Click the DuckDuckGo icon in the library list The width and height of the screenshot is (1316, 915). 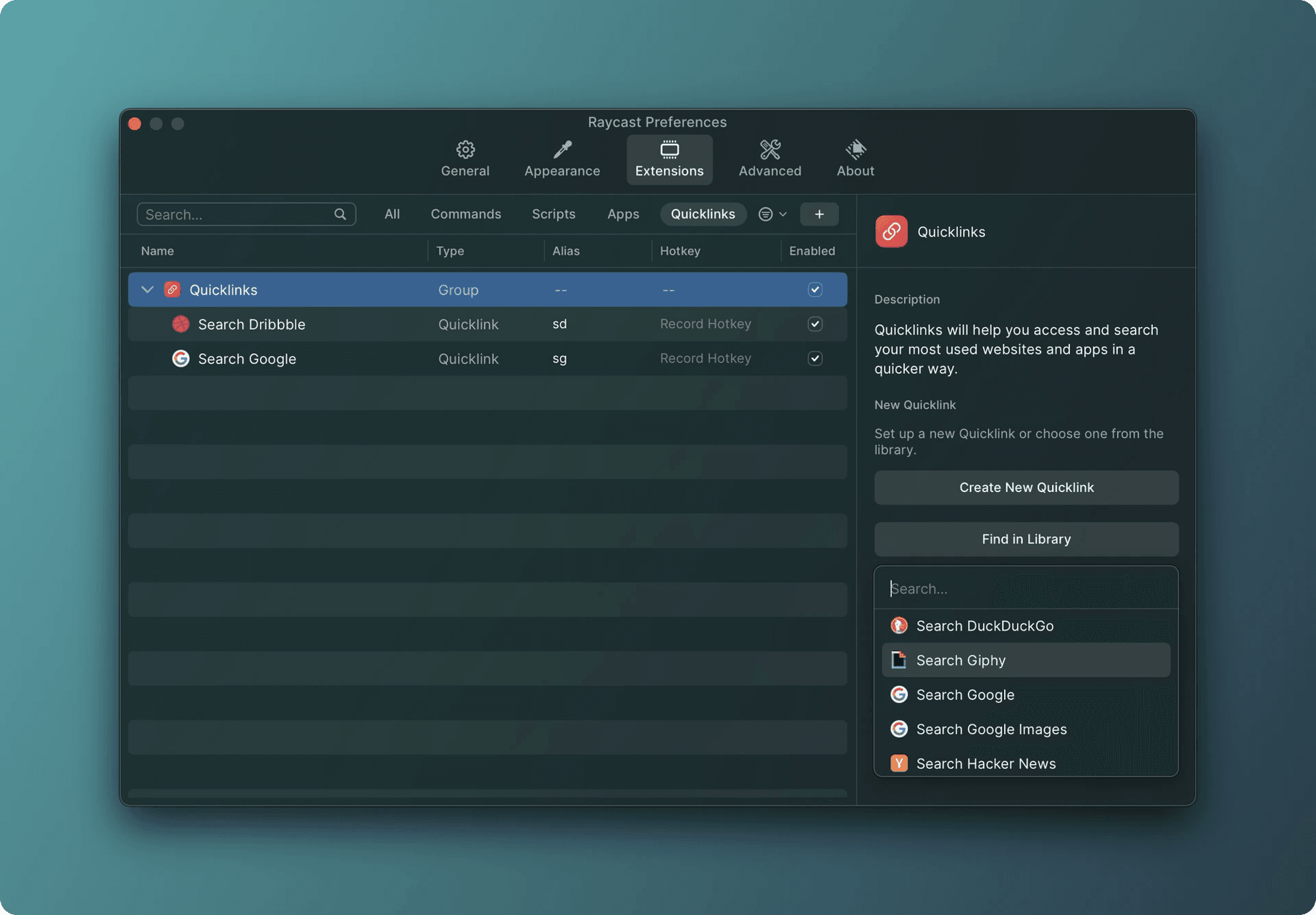(x=899, y=625)
